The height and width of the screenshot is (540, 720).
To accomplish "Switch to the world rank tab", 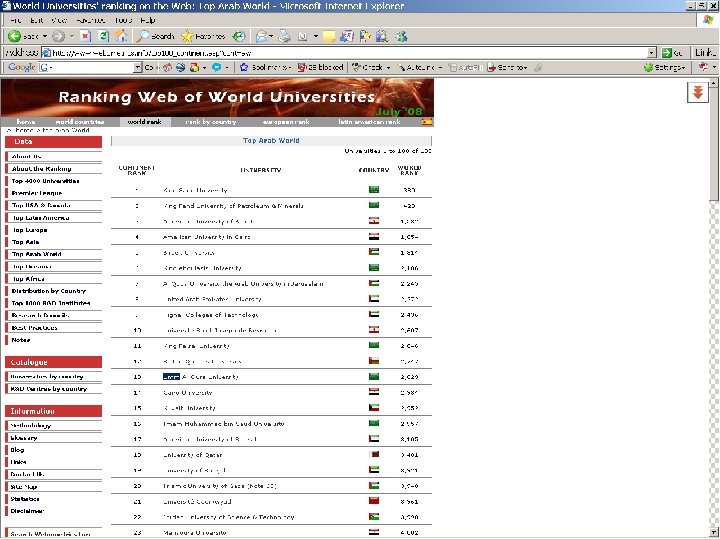I will coord(145,122).
